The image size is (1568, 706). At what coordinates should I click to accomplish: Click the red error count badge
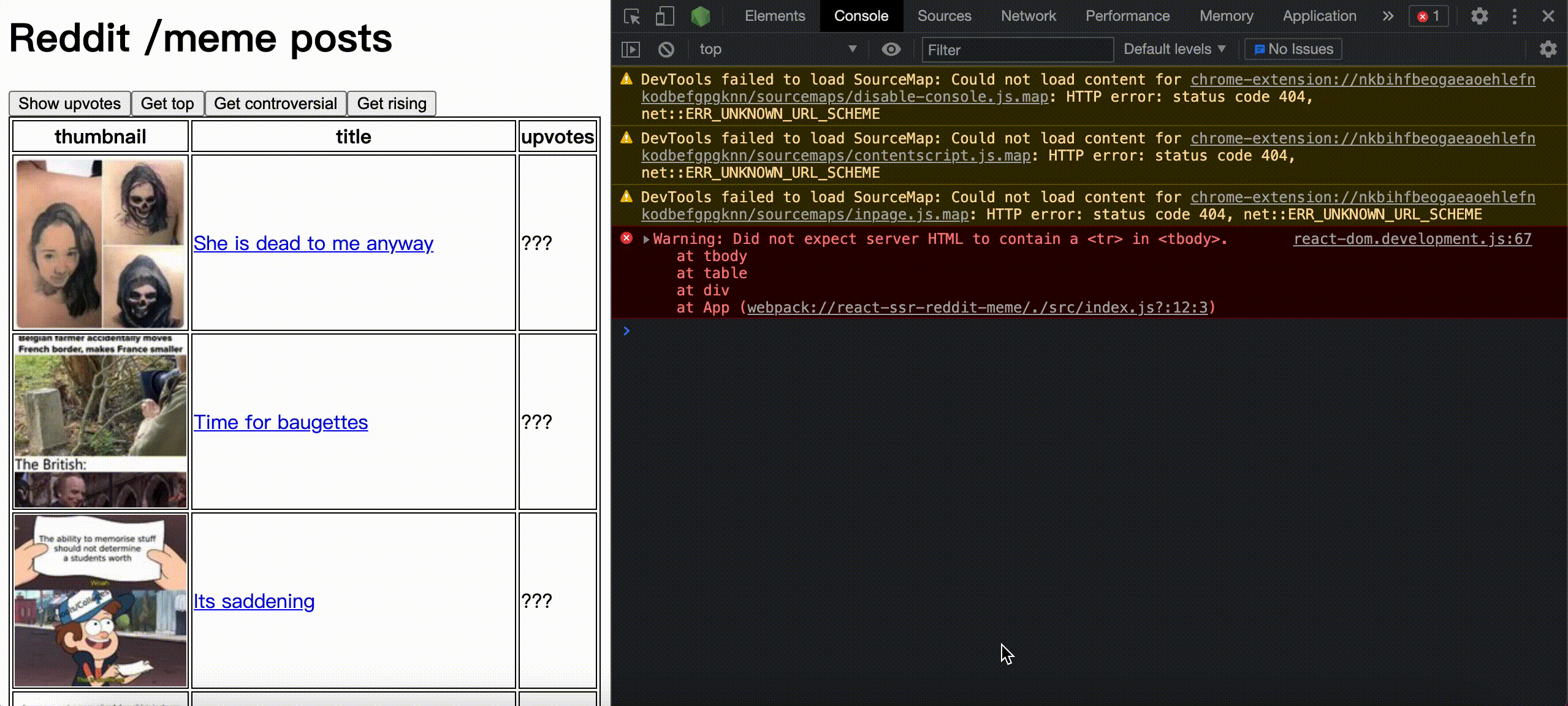[x=1428, y=16]
